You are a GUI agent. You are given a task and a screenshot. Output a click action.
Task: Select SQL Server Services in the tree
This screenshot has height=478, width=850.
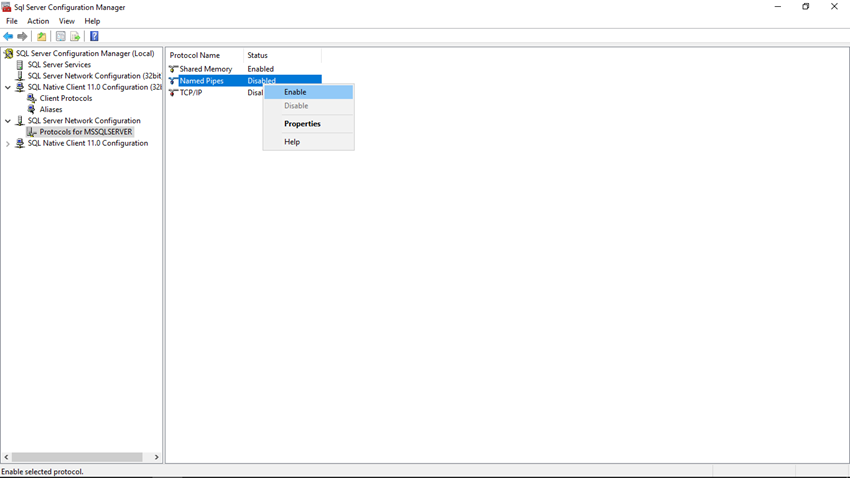[x=59, y=64]
